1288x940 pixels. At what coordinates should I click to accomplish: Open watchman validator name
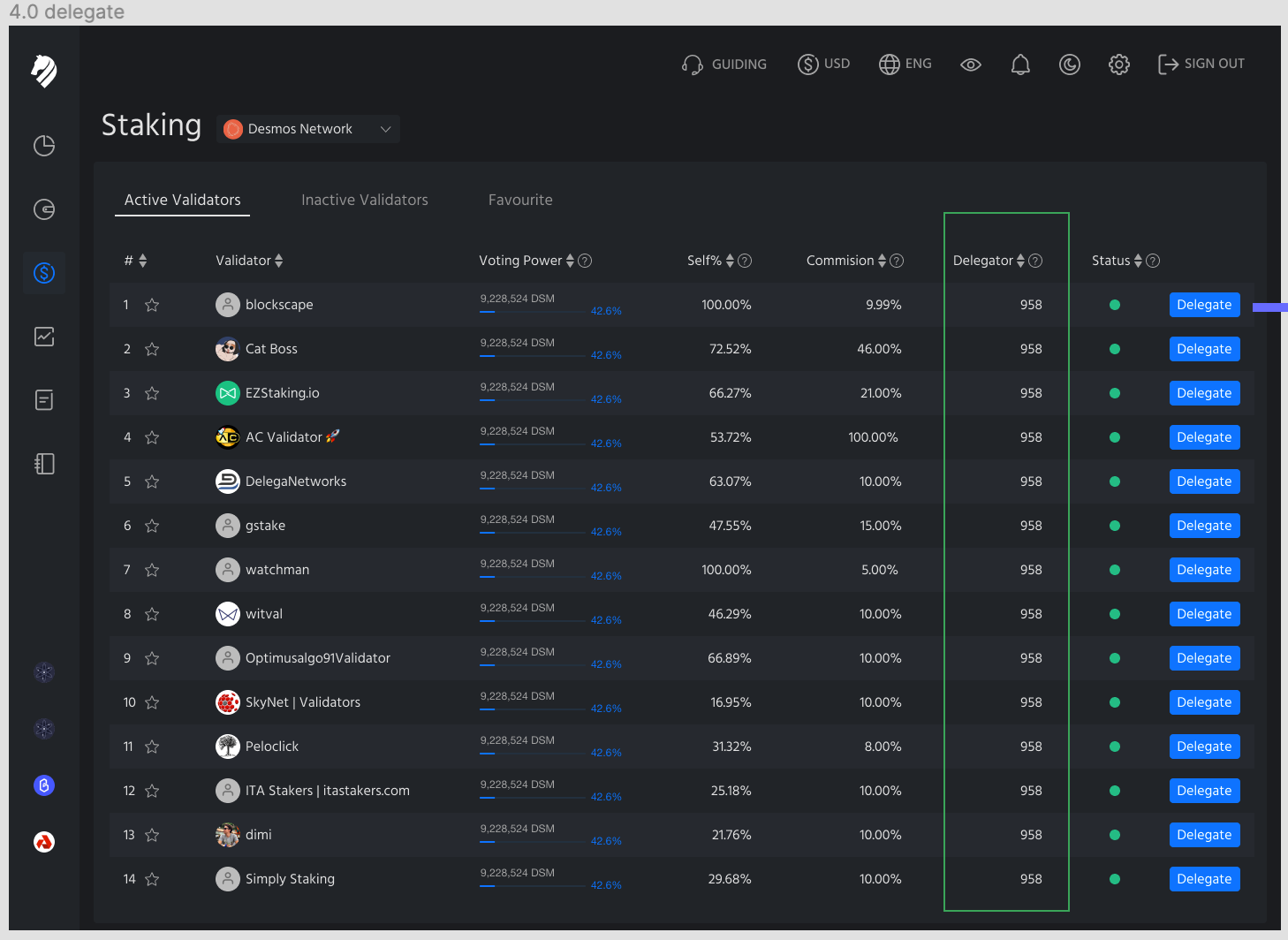click(277, 570)
